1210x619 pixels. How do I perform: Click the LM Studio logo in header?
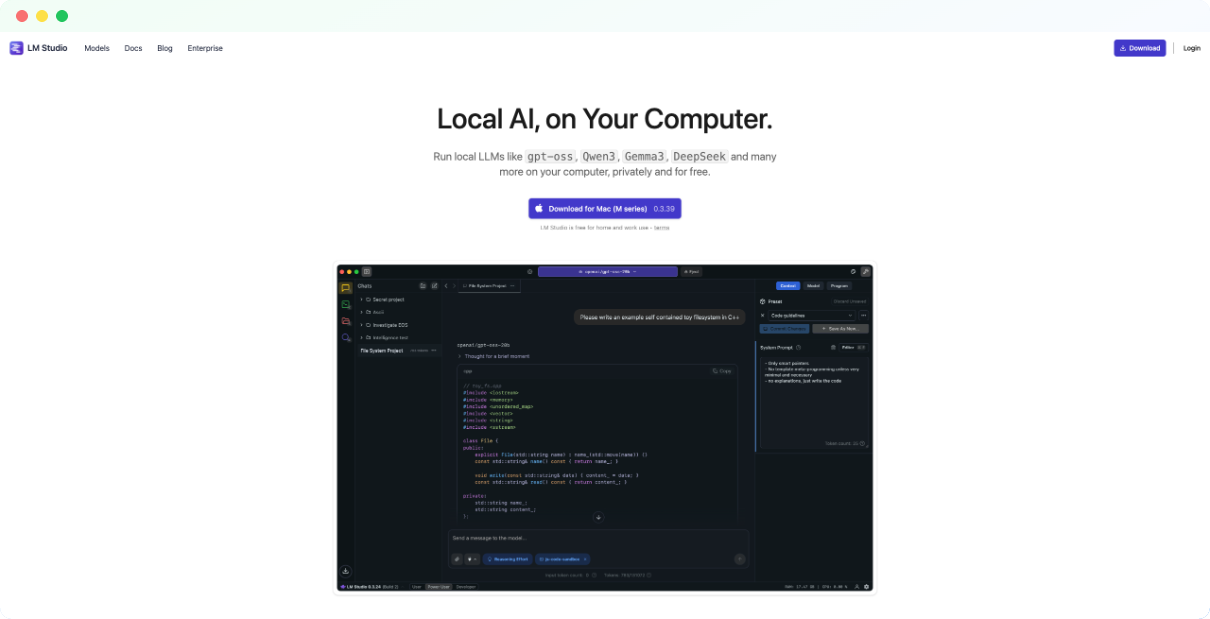(x=38, y=48)
